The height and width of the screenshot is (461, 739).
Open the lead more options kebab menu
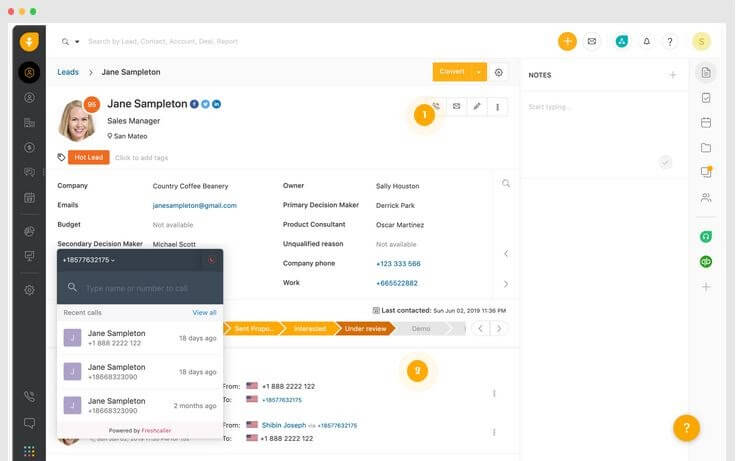coord(497,107)
